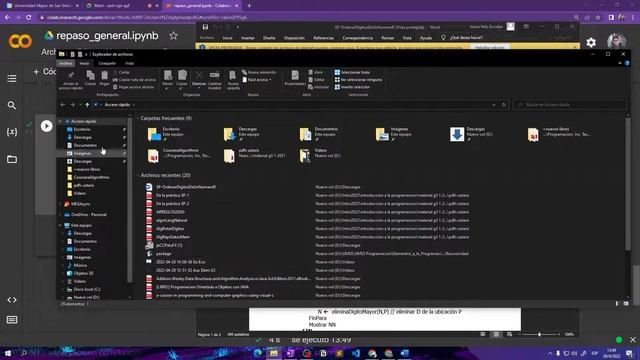The image size is (640, 360).
Task: Click 'No seleccionar ninguno' in the ribbon
Action: (358, 80)
